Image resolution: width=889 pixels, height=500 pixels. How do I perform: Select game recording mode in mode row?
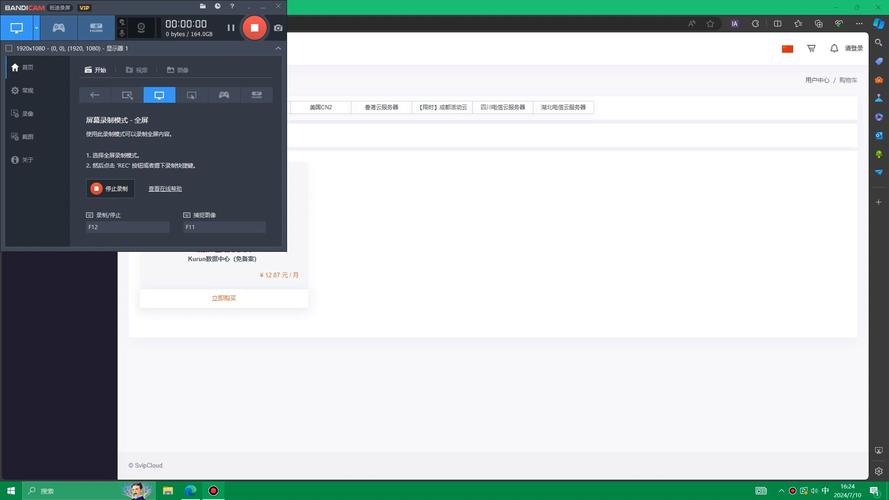pyautogui.click(x=224, y=95)
